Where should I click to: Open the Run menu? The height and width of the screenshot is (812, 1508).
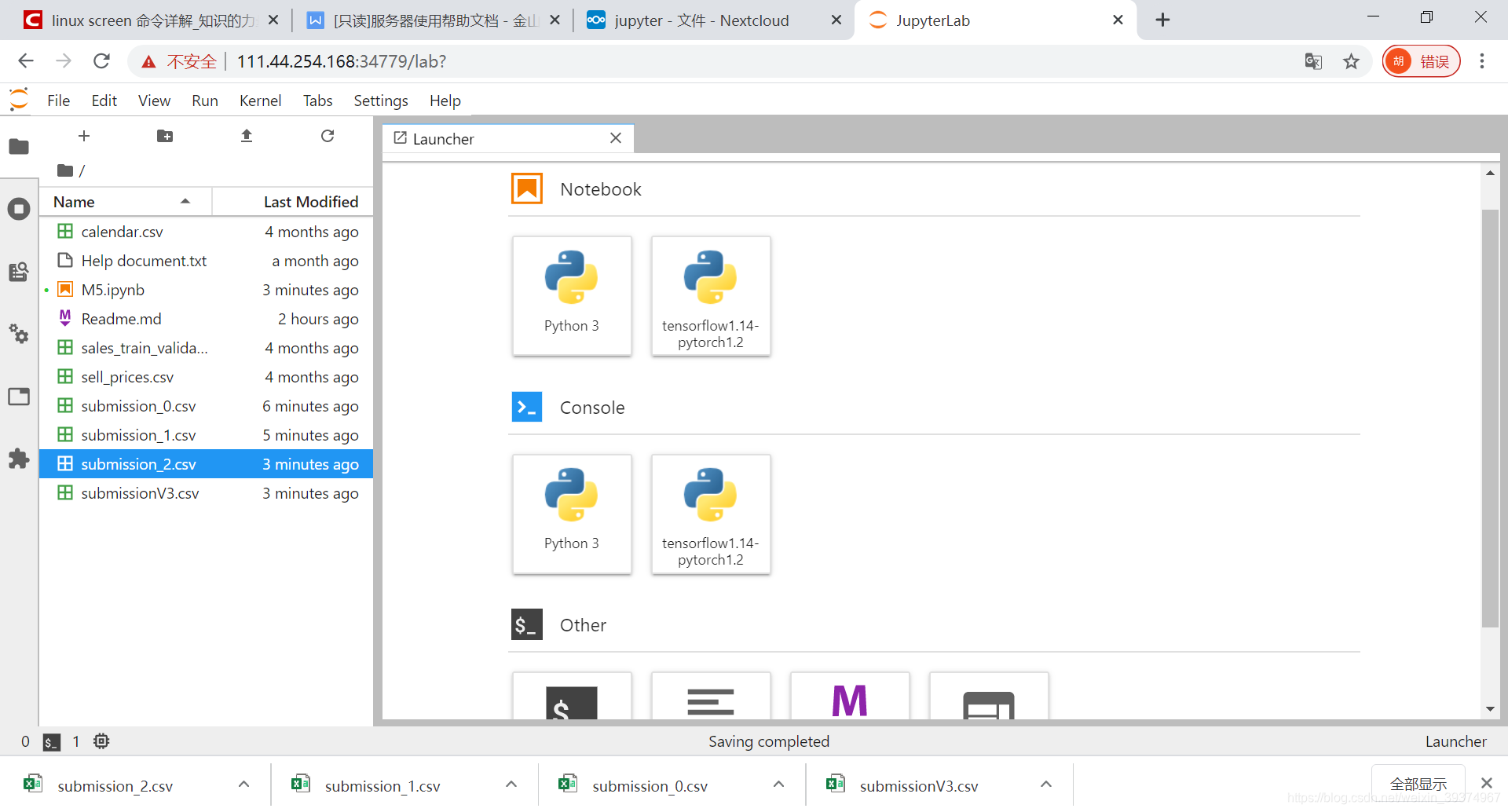coord(205,101)
